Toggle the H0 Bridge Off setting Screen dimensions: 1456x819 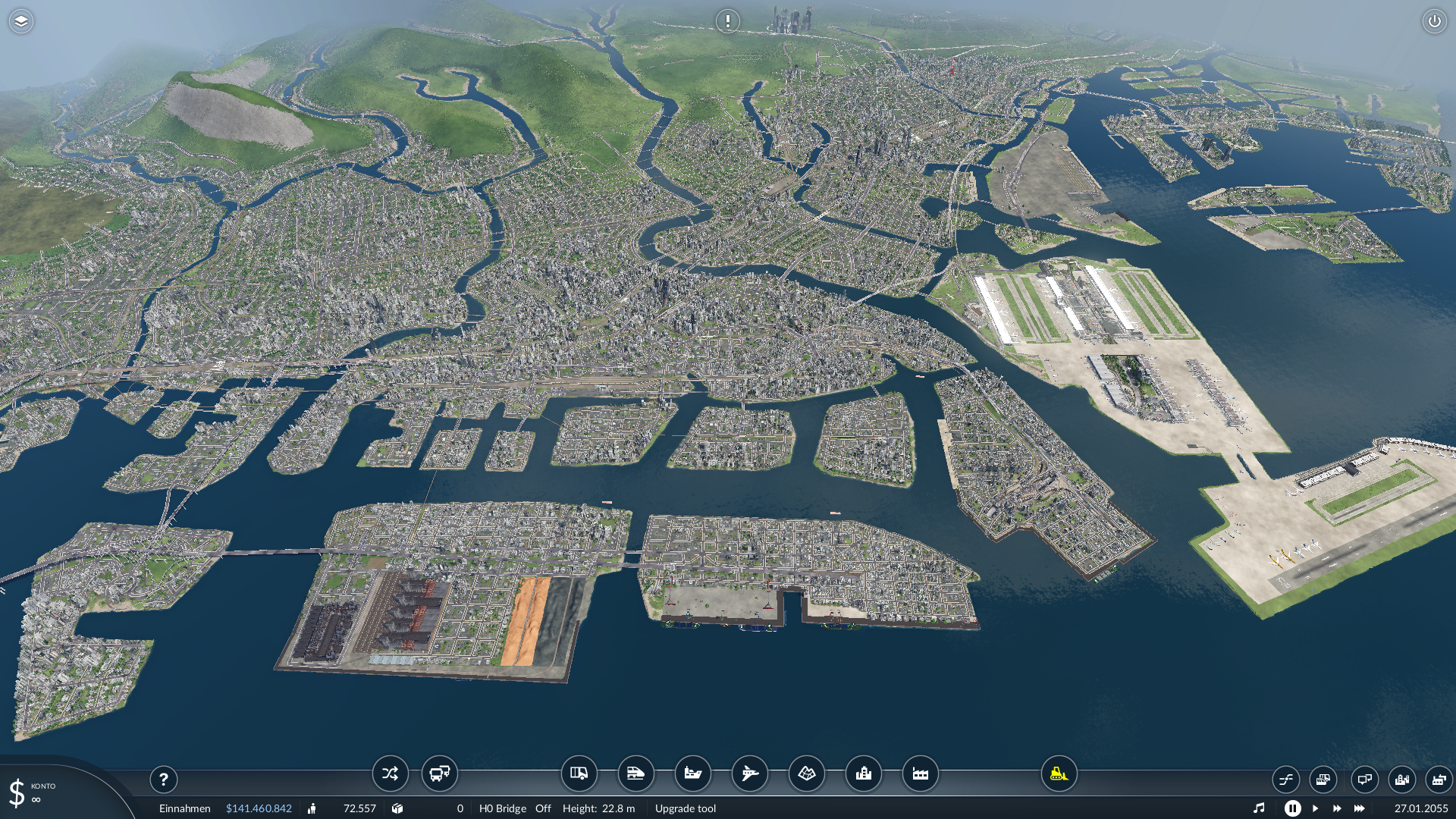(x=543, y=808)
